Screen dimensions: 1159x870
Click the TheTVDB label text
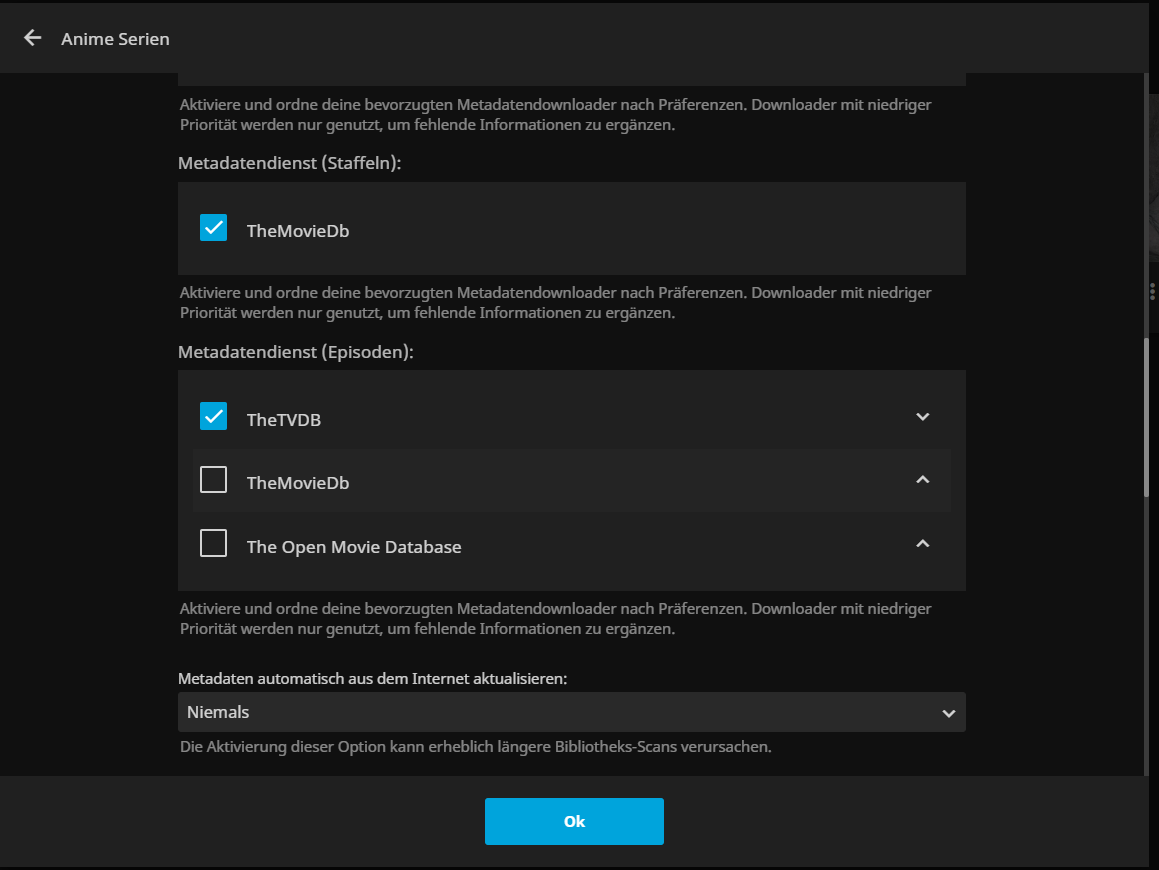[x=284, y=420]
